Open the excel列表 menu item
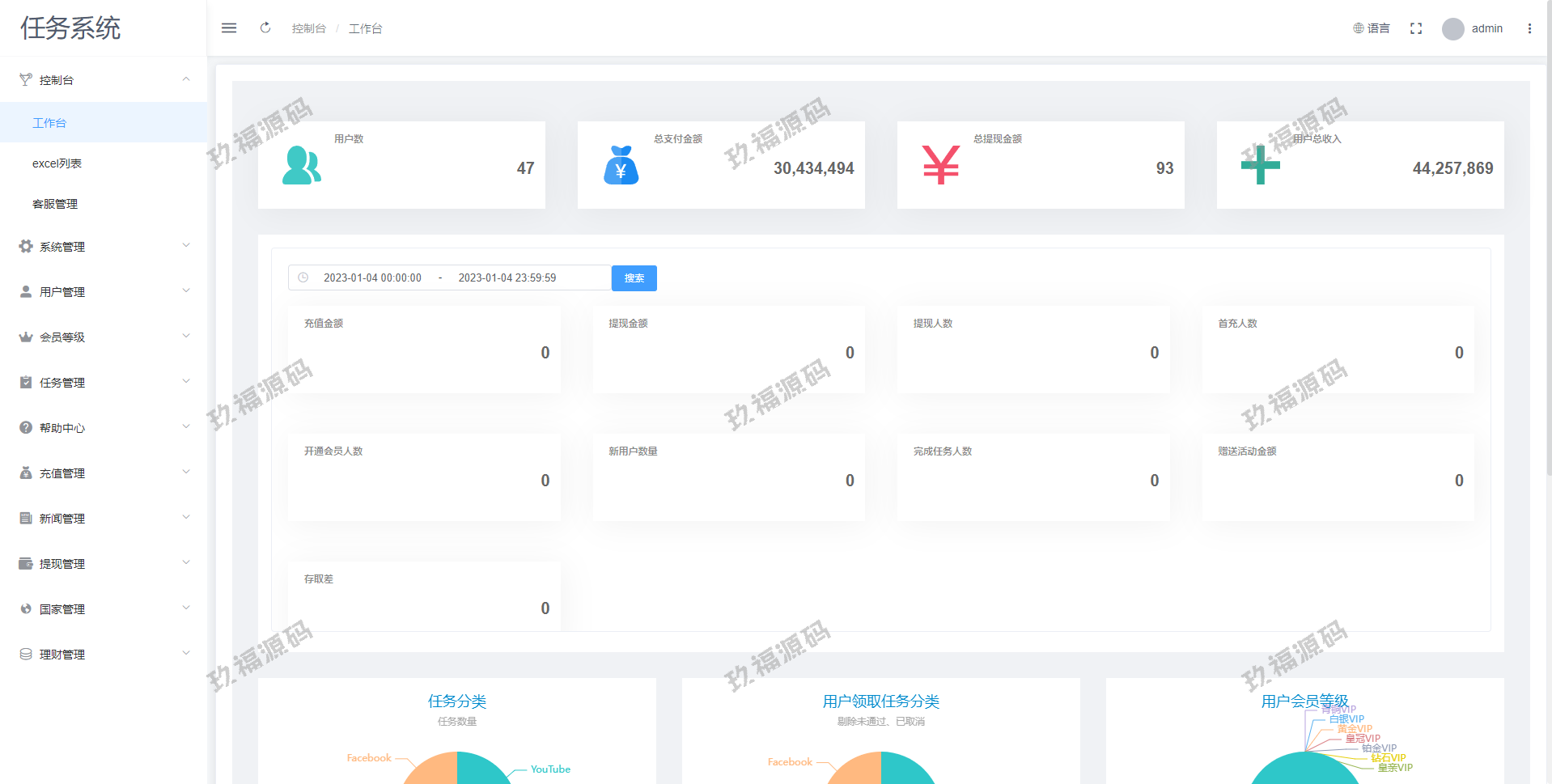Screen dimensions: 1552x784 (x=57, y=163)
